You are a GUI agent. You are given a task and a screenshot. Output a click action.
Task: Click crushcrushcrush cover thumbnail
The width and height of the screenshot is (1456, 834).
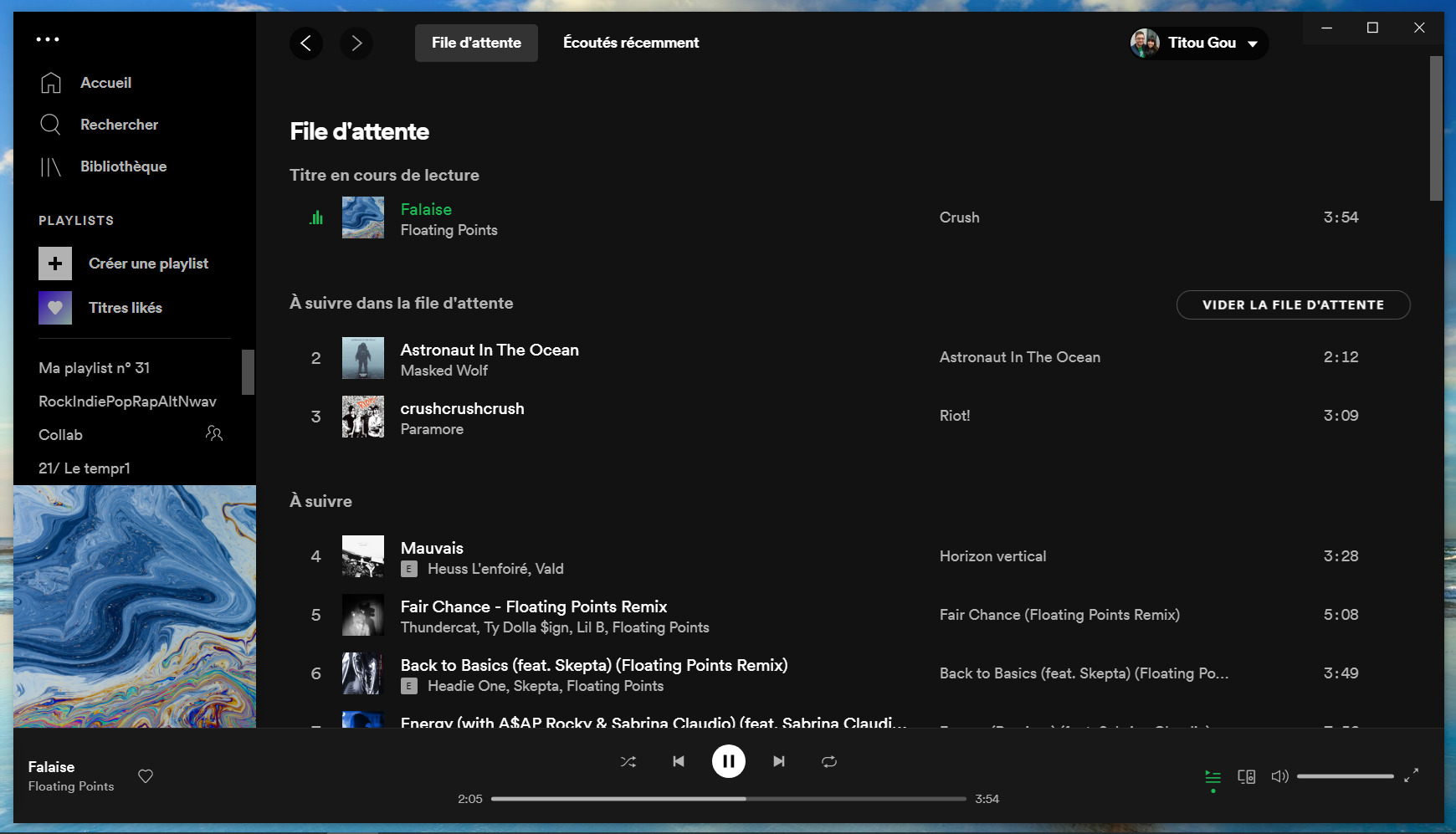[363, 417]
